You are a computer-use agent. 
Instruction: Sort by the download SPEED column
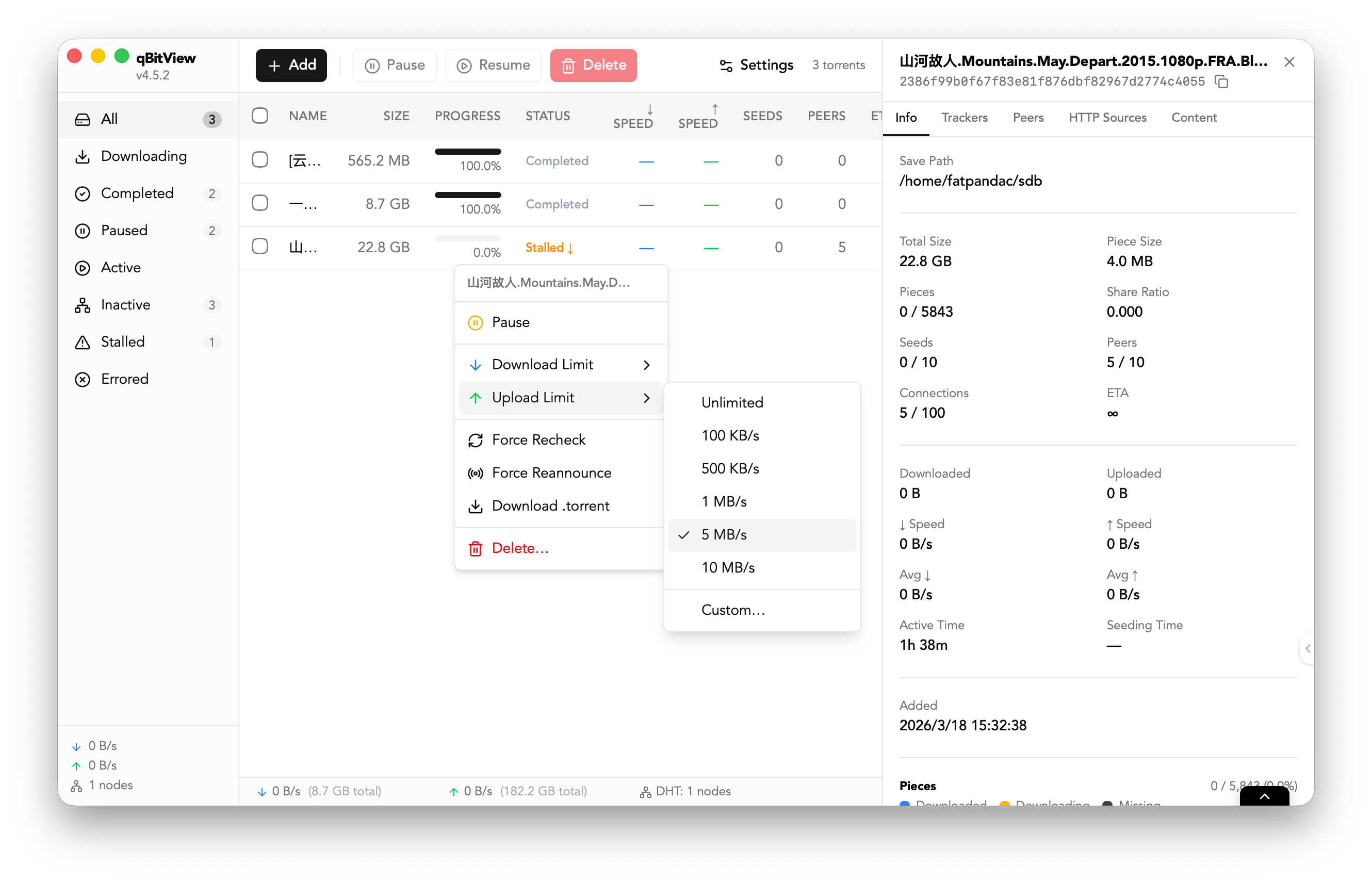click(633, 117)
